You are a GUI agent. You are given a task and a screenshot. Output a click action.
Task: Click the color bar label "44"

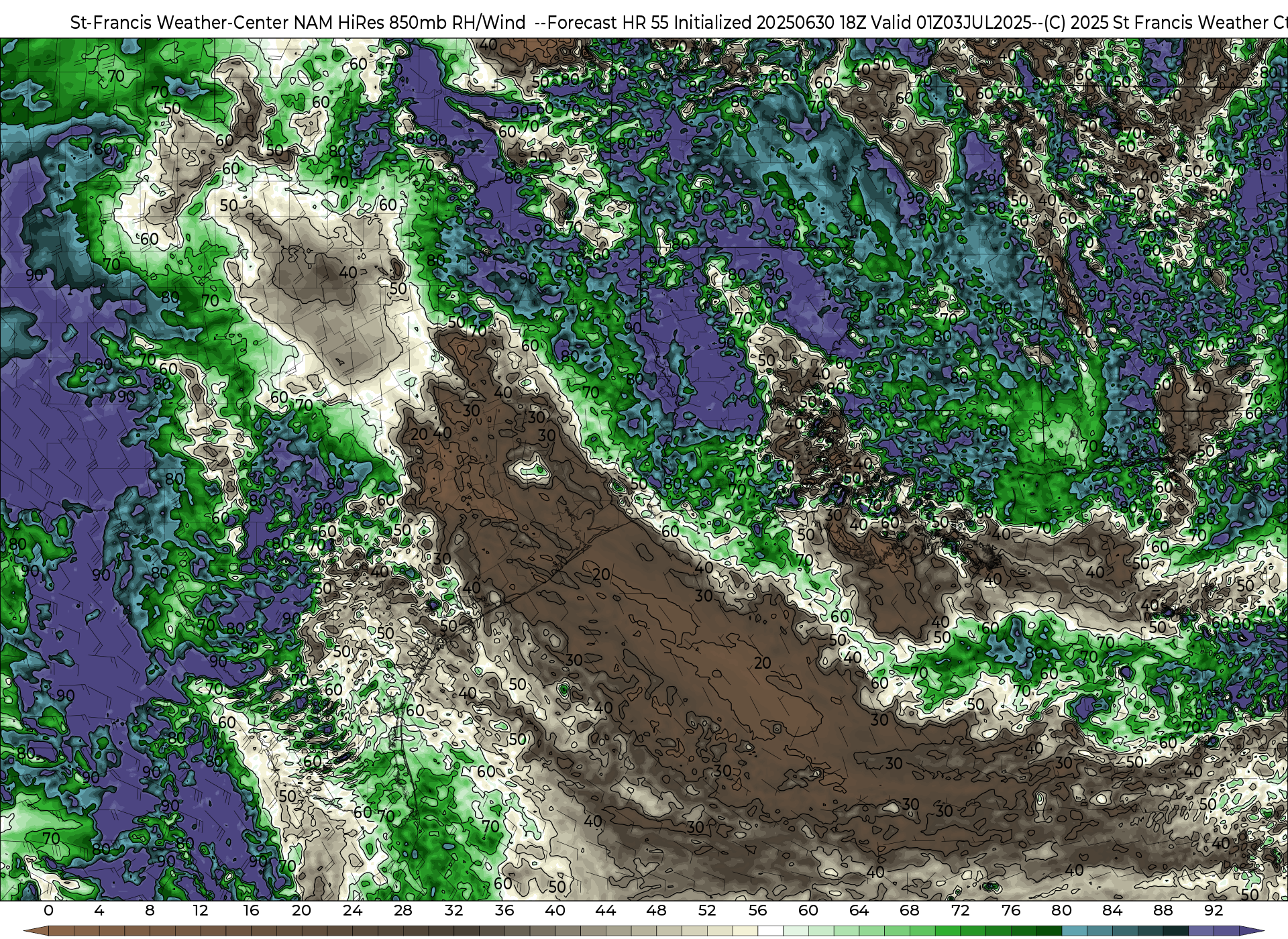coord(606,911)
